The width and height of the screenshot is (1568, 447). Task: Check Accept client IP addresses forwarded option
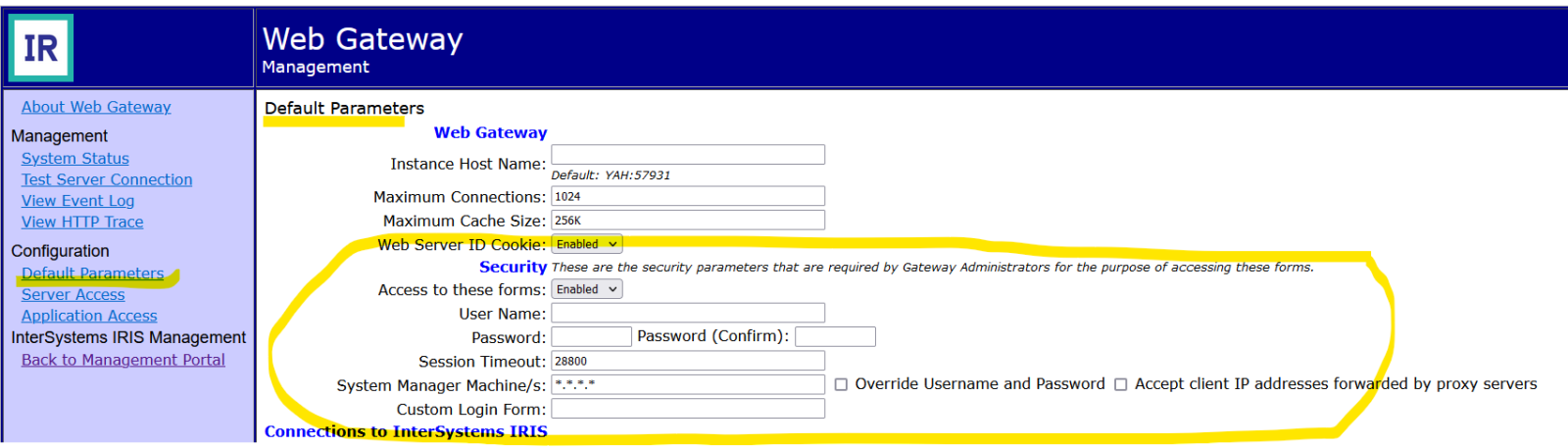coord(1120,385)
